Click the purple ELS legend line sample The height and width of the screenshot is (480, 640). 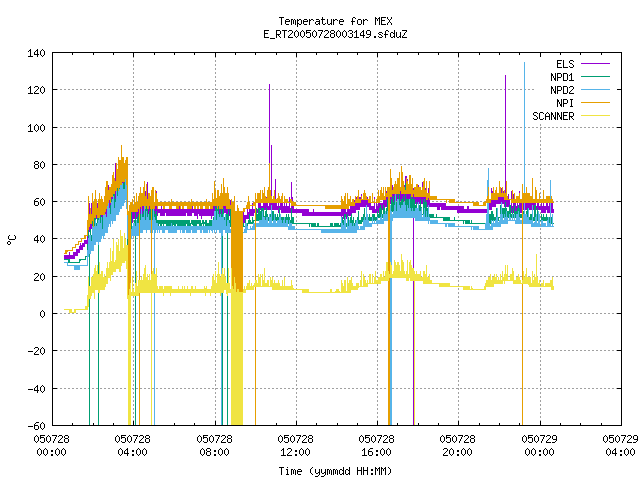[595, 64]
